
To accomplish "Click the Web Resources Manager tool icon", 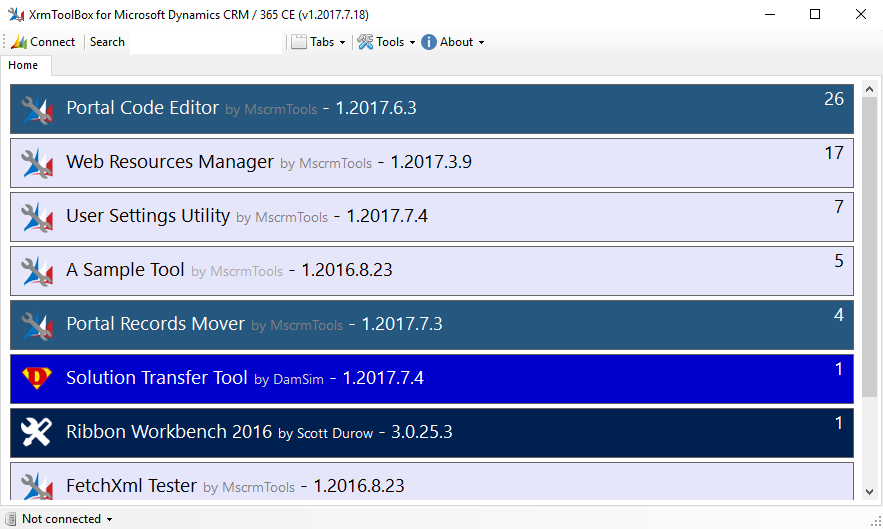I will pos(37,163).
